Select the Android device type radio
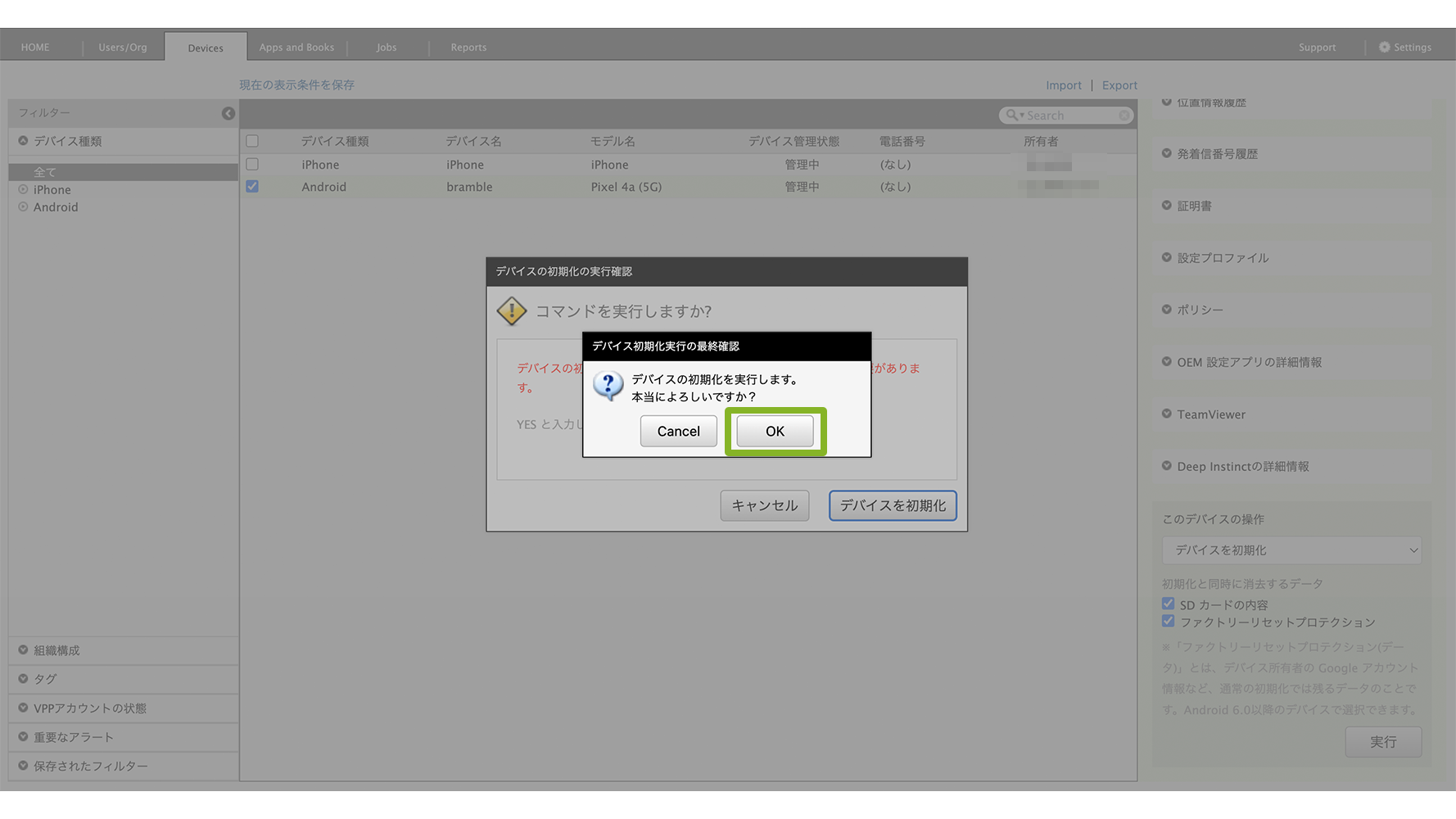Image resolution: width=1456 pixels, height=819 pixels. (x=23, y=207)
